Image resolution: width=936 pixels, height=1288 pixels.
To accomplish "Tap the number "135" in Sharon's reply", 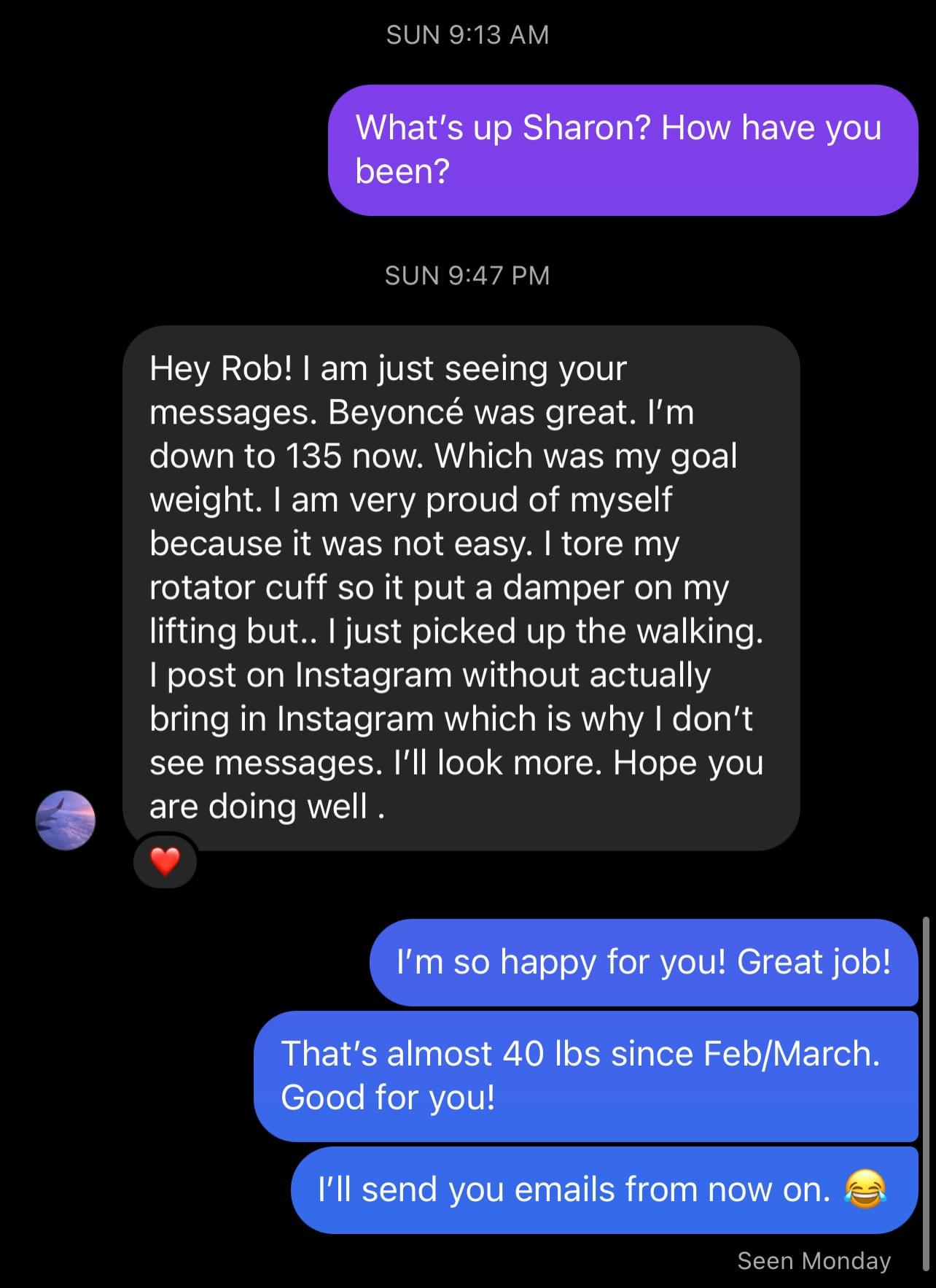I will [x=313, y=456].
